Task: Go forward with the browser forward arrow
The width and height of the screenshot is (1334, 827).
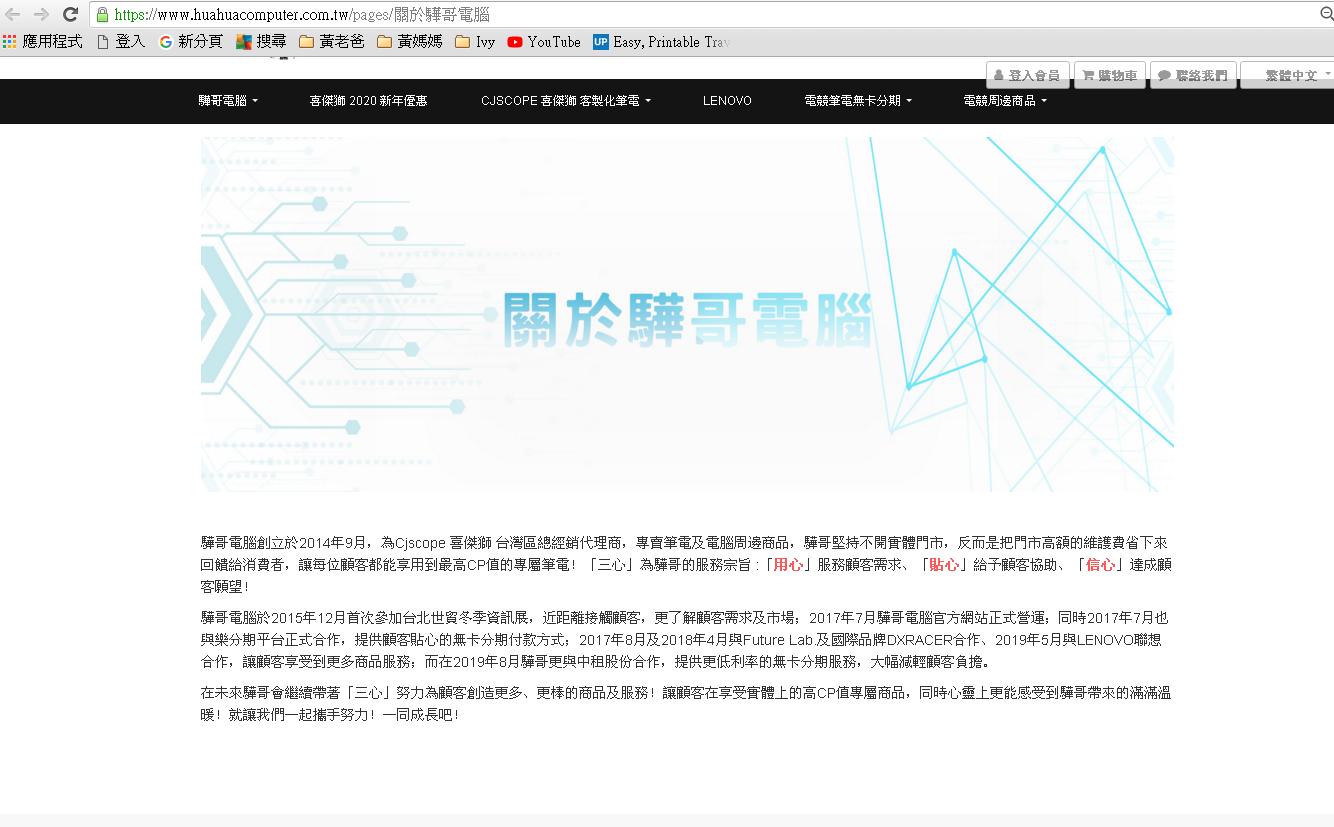Action: (x=41, y=14)
